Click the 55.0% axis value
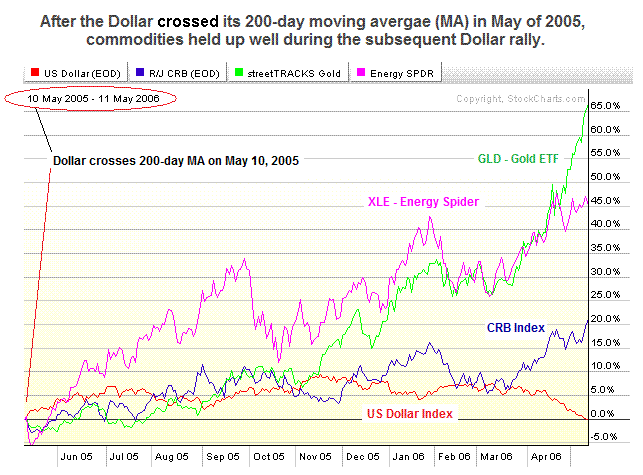This screenshot has width=643, height=475. [x=605, y=153]
